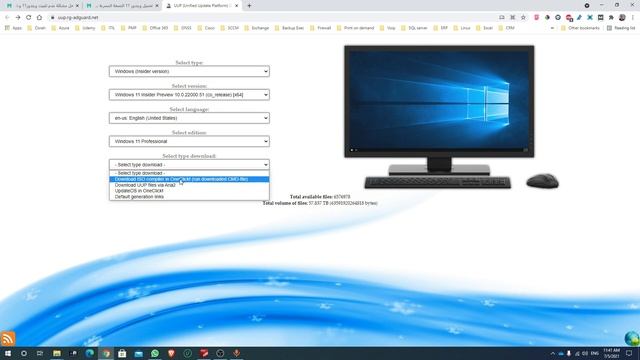Switch to the UUP Unified Update Platform tab

[x=202, y=6]
